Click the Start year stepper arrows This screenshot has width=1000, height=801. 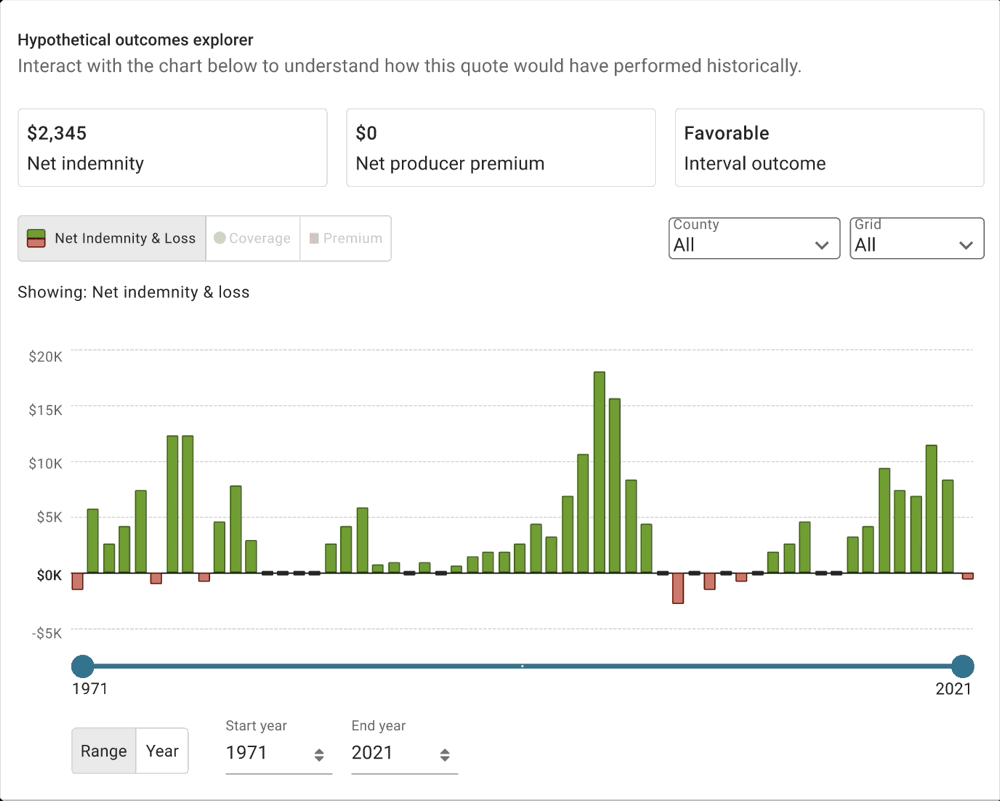pyautogui.click(x=319, y=755)
